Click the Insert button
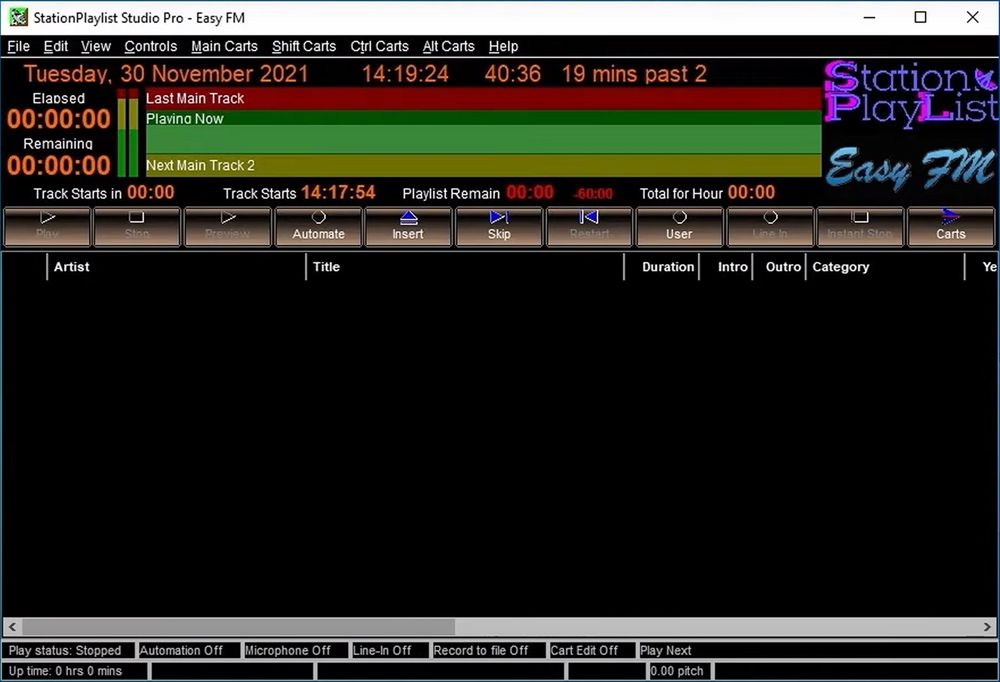This screenshot has height=682, width=1000. coord(408,226)
